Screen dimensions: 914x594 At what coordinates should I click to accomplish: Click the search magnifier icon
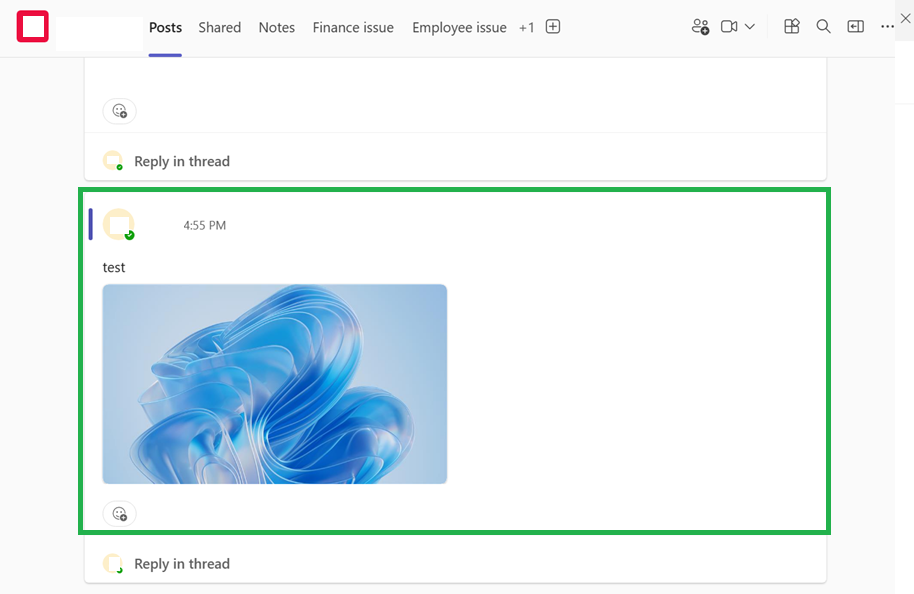coord(823,26)
